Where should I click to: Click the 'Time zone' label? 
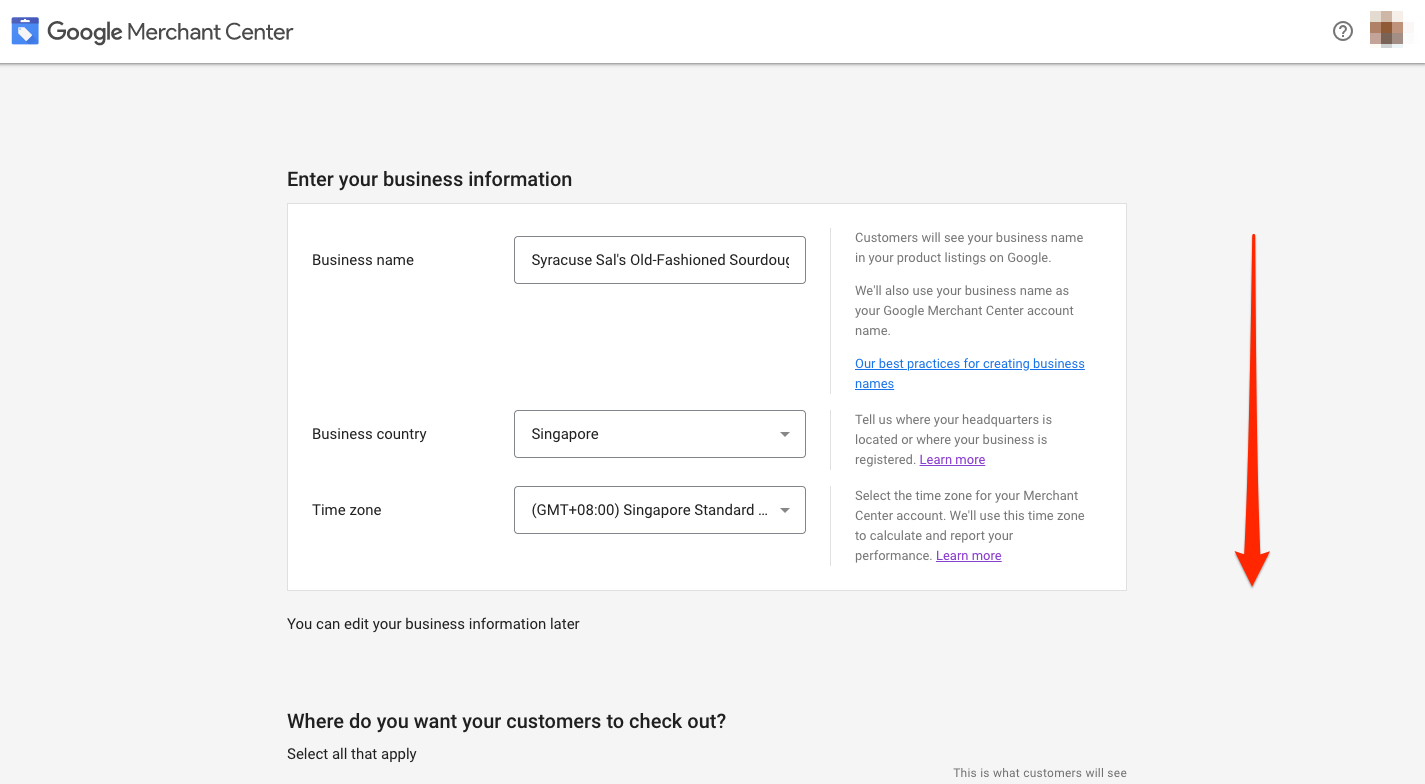pyautogui.click(x=346, y=510)
